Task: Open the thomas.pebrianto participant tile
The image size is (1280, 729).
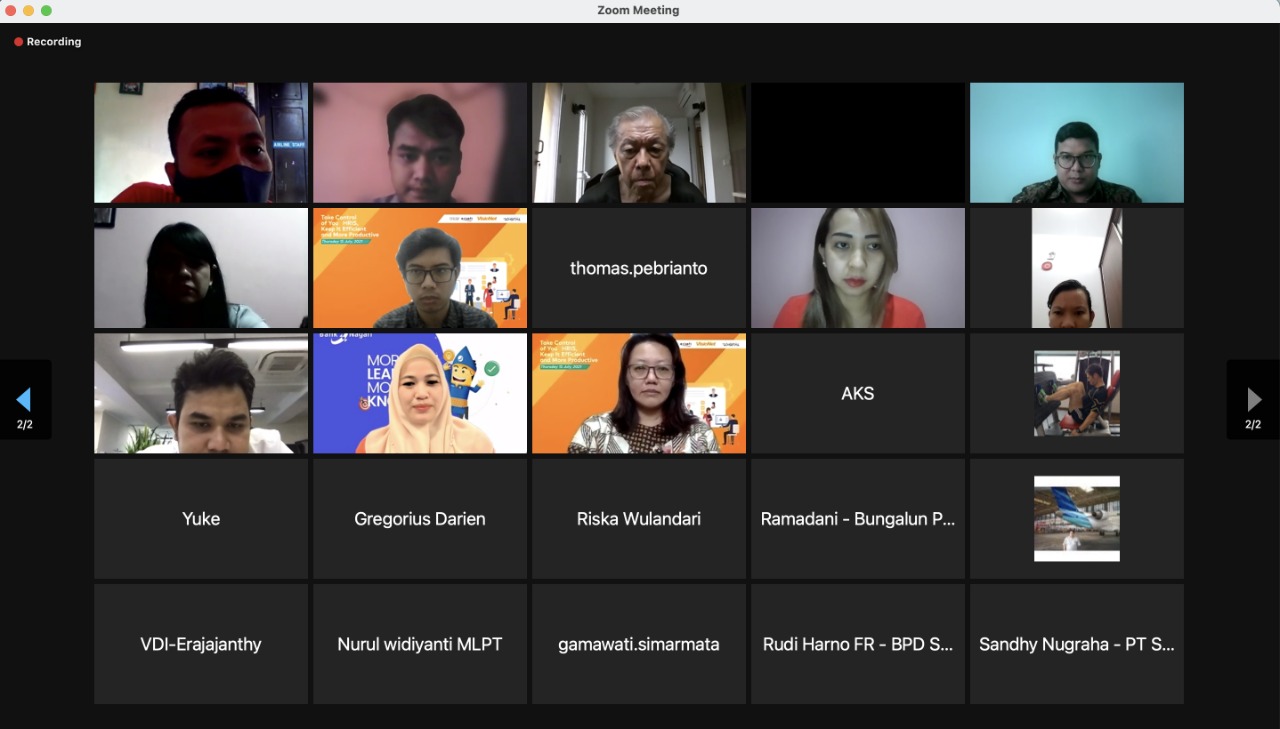Action: point(638,267)
